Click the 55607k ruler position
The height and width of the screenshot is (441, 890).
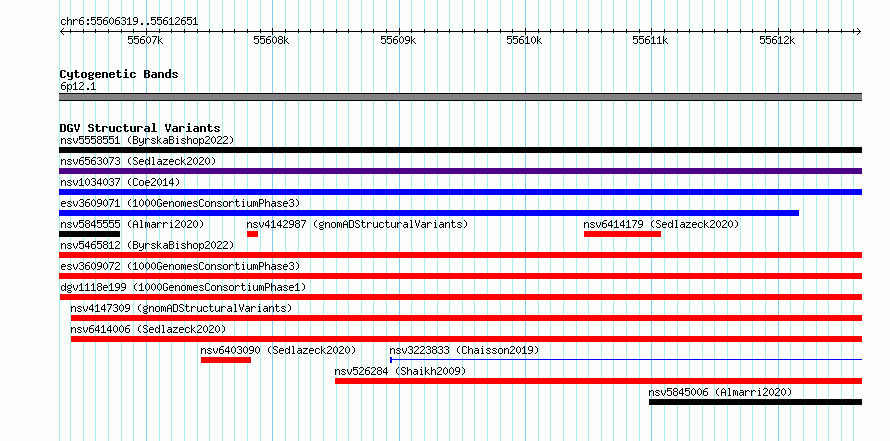pyautogui.click(x=145, y=40)
